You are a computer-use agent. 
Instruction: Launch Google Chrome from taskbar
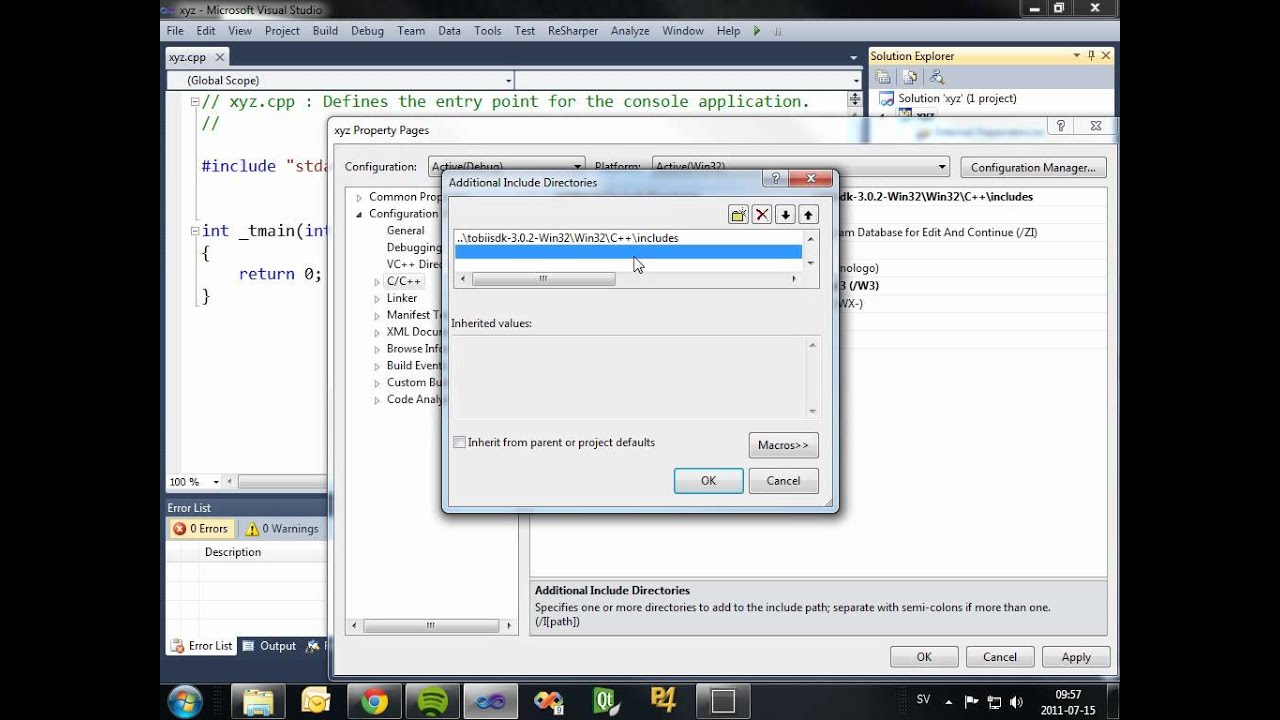point(374,701)
